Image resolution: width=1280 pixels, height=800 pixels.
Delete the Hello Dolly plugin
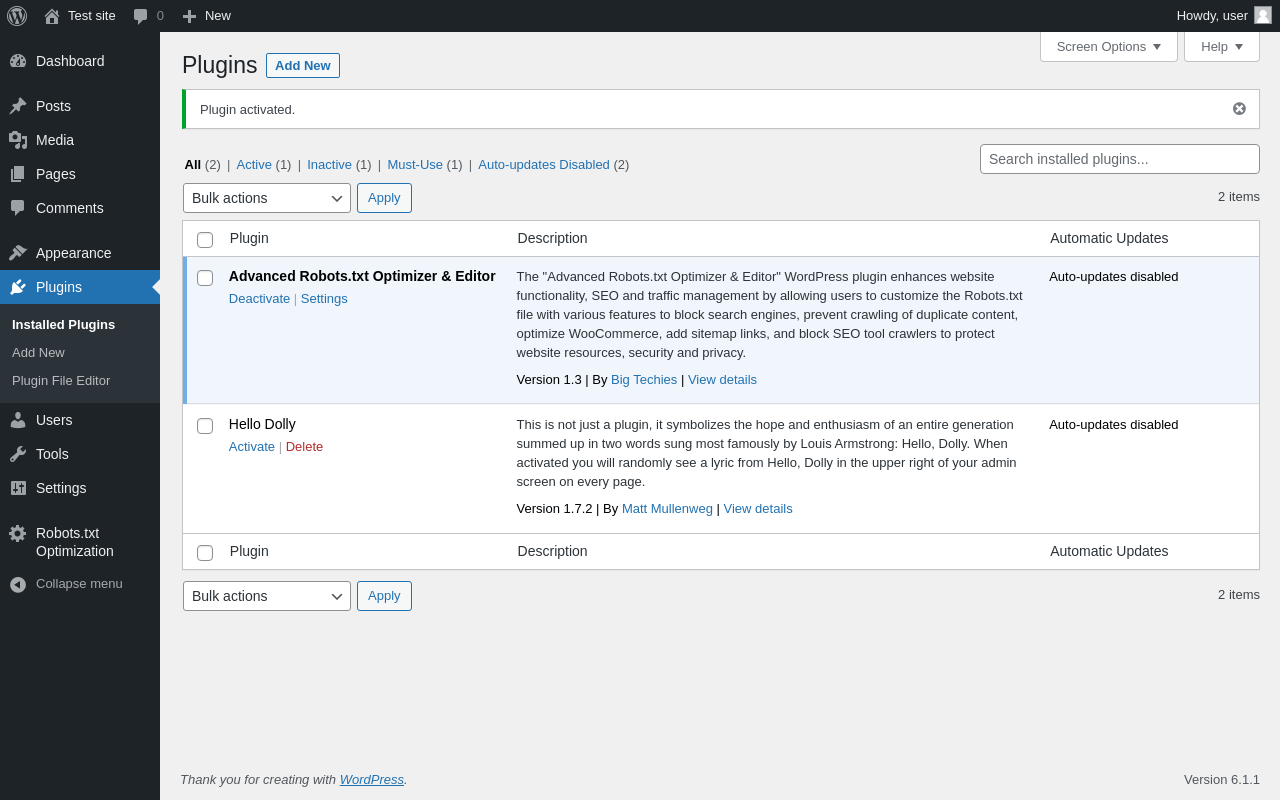[304, 447]
